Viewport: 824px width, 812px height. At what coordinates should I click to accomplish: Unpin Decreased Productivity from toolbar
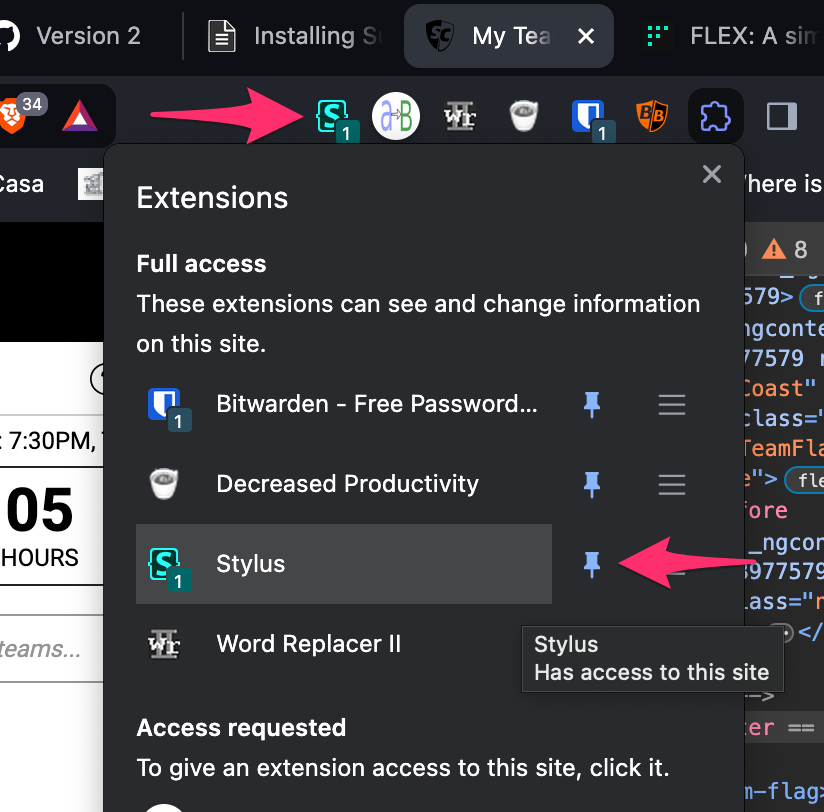coord(592,485)
